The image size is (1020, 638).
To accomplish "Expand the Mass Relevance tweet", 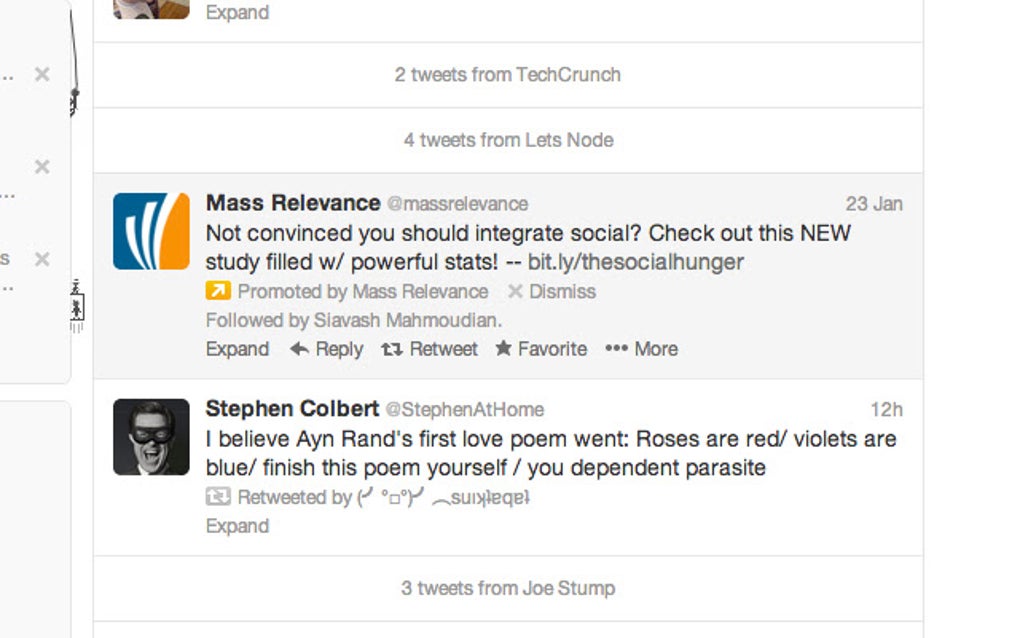I will tap(237, 349).
